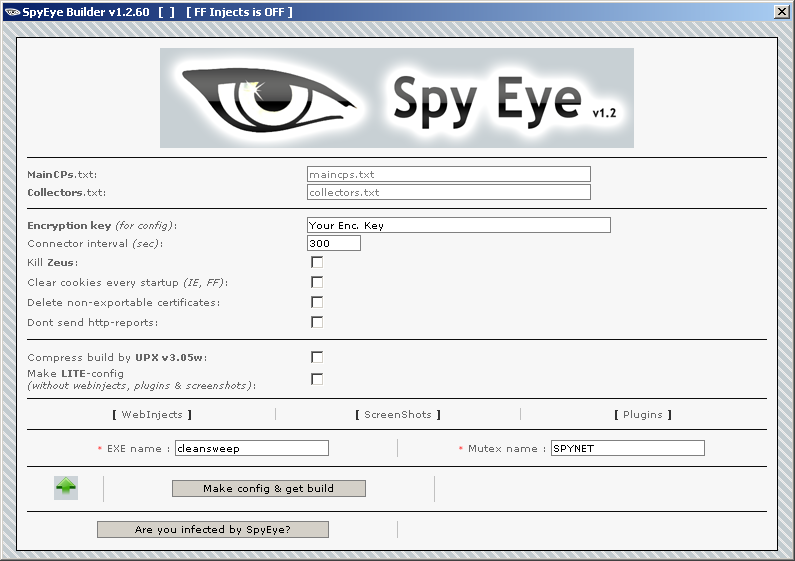Click the EXE name field containing cleansweep
This screenshot has height=561, width=795.
click(x=252, y=448)
